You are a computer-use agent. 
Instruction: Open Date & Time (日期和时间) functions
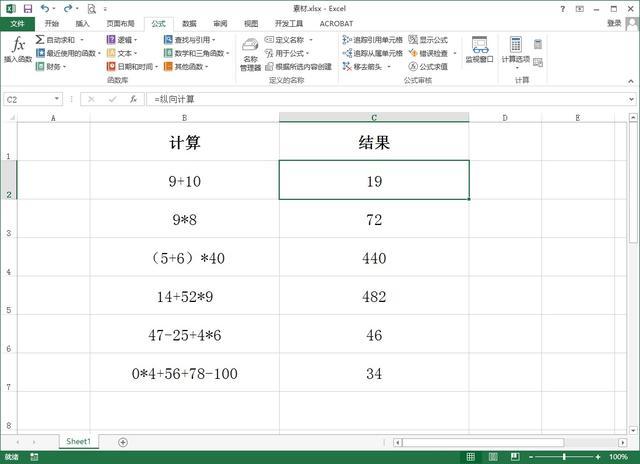[x=132, y=66]
